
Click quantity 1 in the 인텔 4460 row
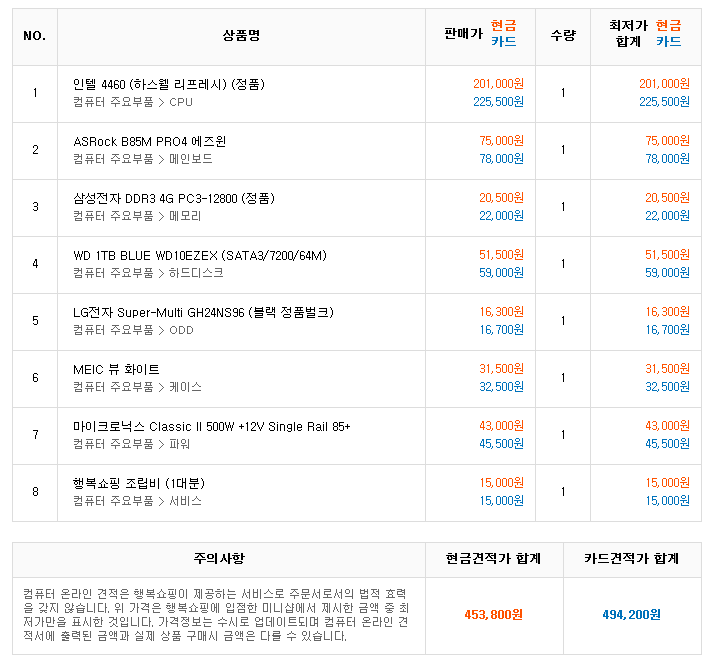563,93
